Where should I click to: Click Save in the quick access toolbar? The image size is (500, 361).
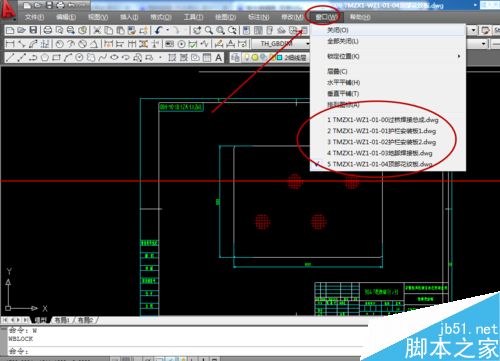[x=49, y=5]
